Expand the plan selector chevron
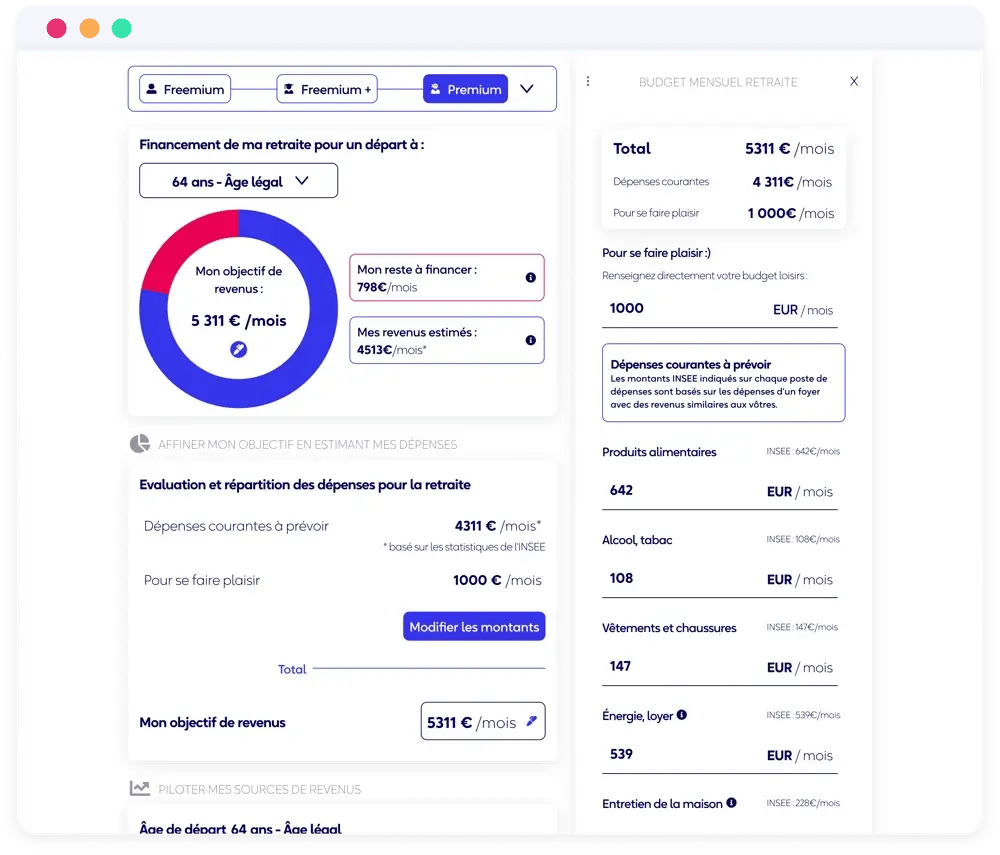This screenshot has width=1000, height=855. [527, 89]
